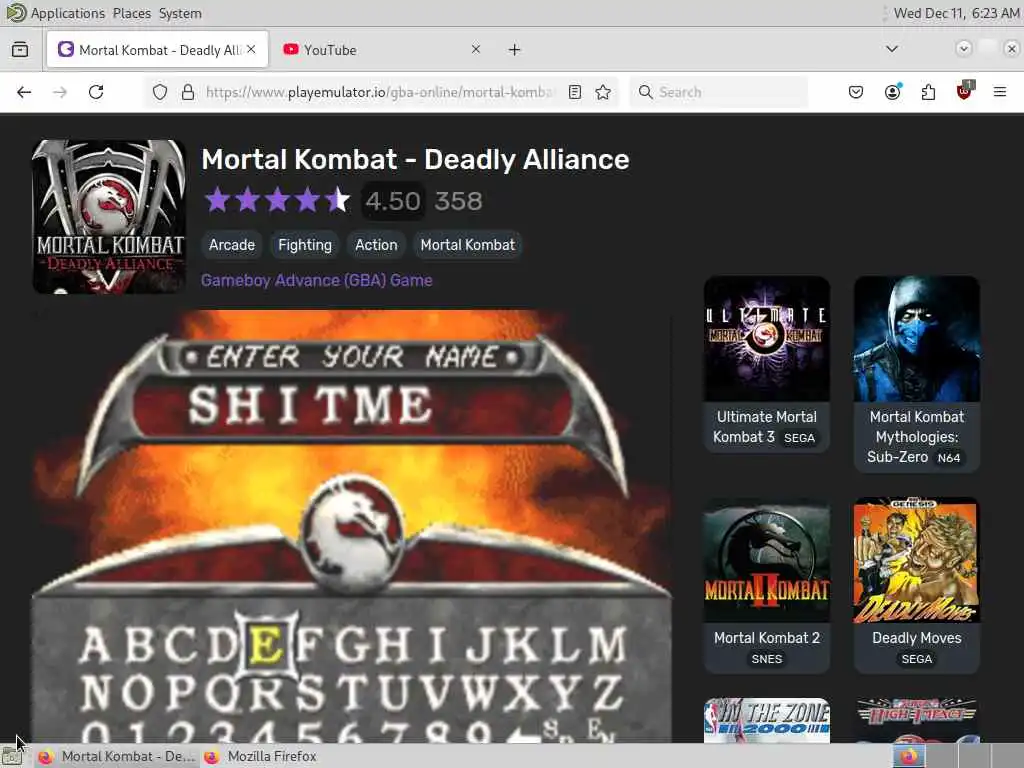Open the uBlock Origin extension icon
The height and width of the screenshot is (768, 1024).
pos(965,91)
